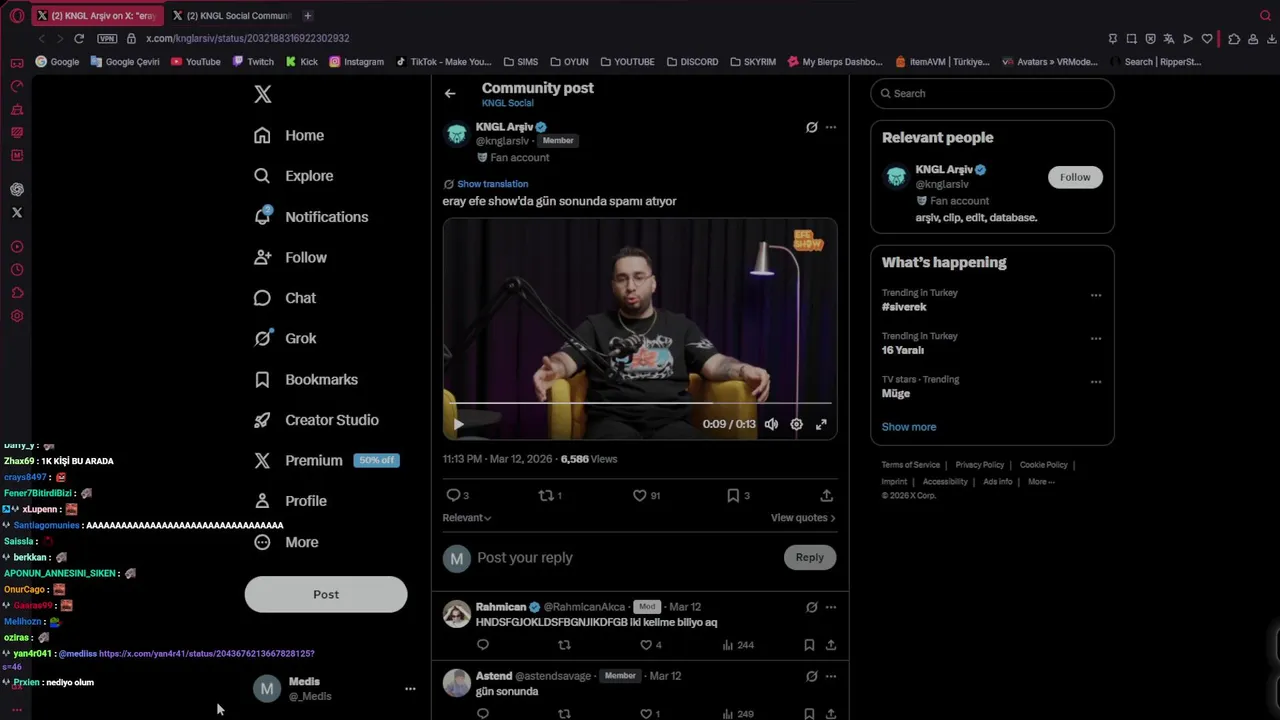Go back from Community post
This screenshot has width=1280, height=720.
point(450,93)
